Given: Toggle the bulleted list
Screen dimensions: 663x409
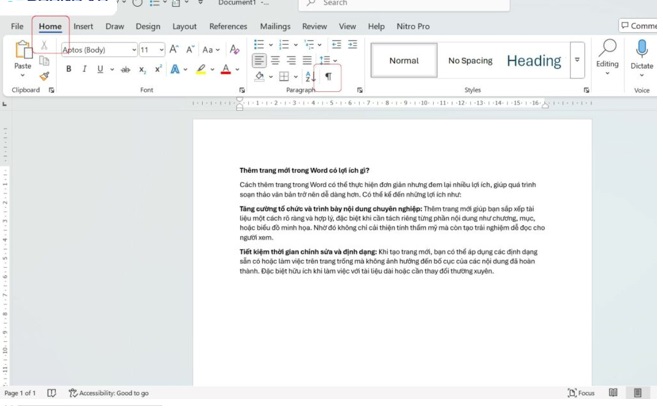Looking at the screenshot, I should (x=259, y=44).
